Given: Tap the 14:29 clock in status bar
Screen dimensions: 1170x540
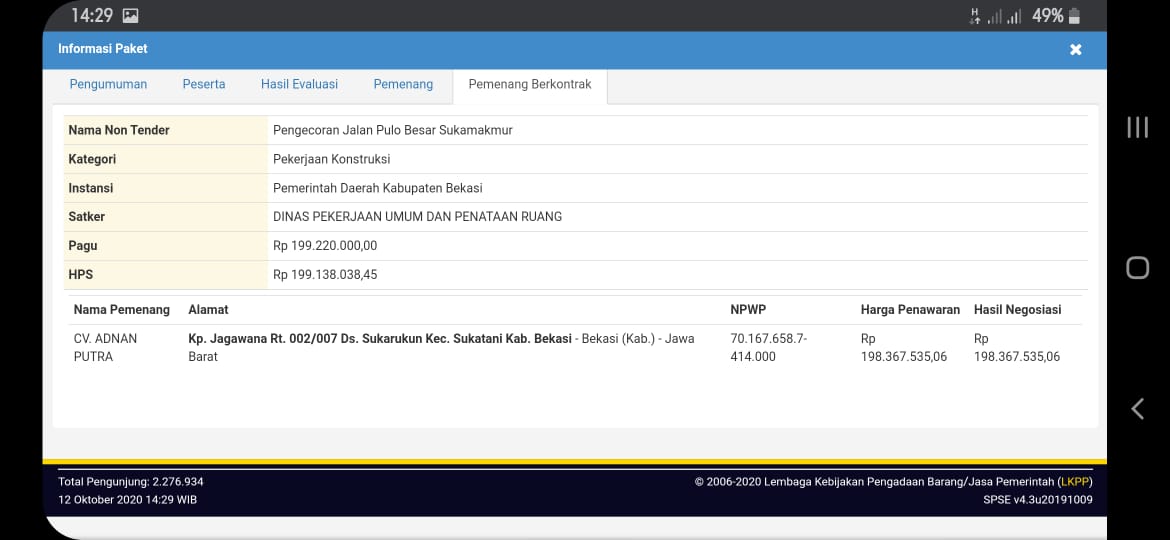Looking at the screenshot, I should (x=92, y=16).
